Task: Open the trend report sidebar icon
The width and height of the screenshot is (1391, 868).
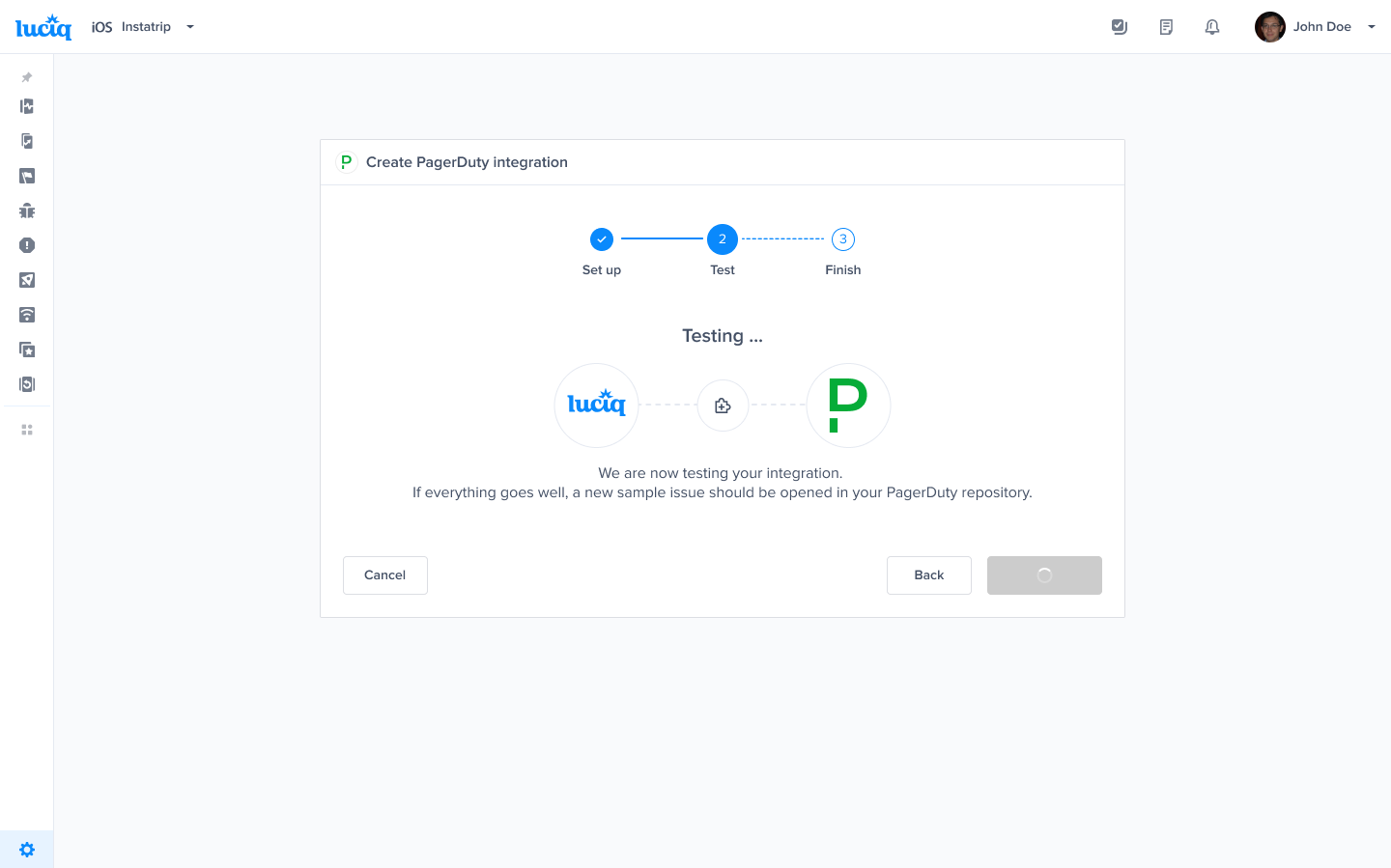Action: pyautogui.click(x=27, y=141)
